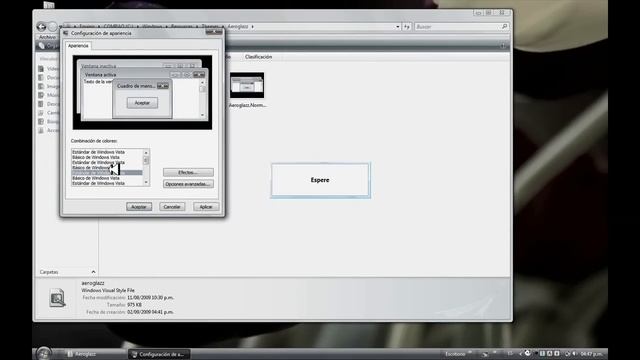Click Configuración de a... taskbar button
The height and width of the screenshot is (360, 640).
pos(159,354)
